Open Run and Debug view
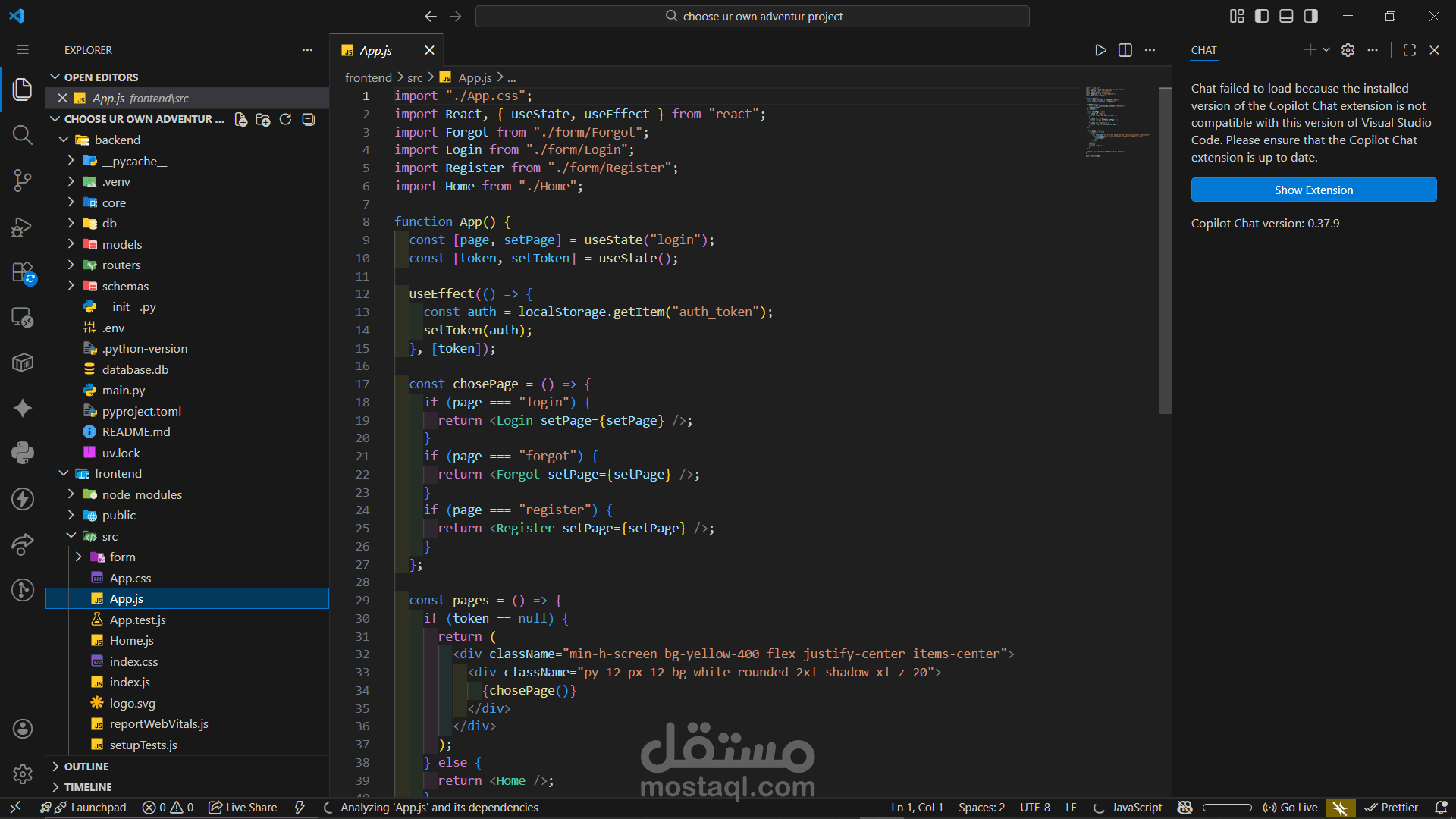This screenshot has height=819, width=1456. click(23, 227)
